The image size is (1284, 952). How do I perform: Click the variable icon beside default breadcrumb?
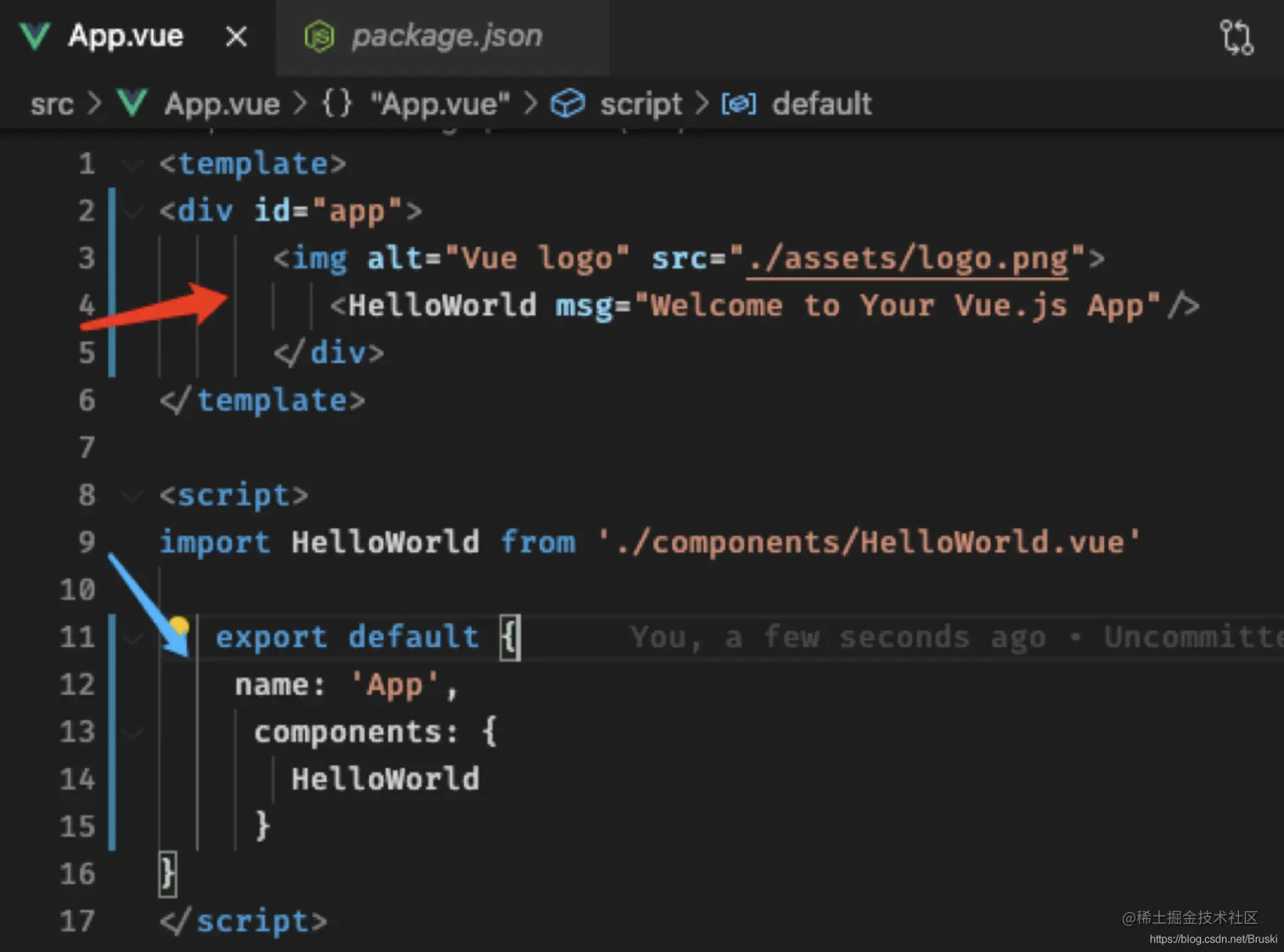[739, 104]
